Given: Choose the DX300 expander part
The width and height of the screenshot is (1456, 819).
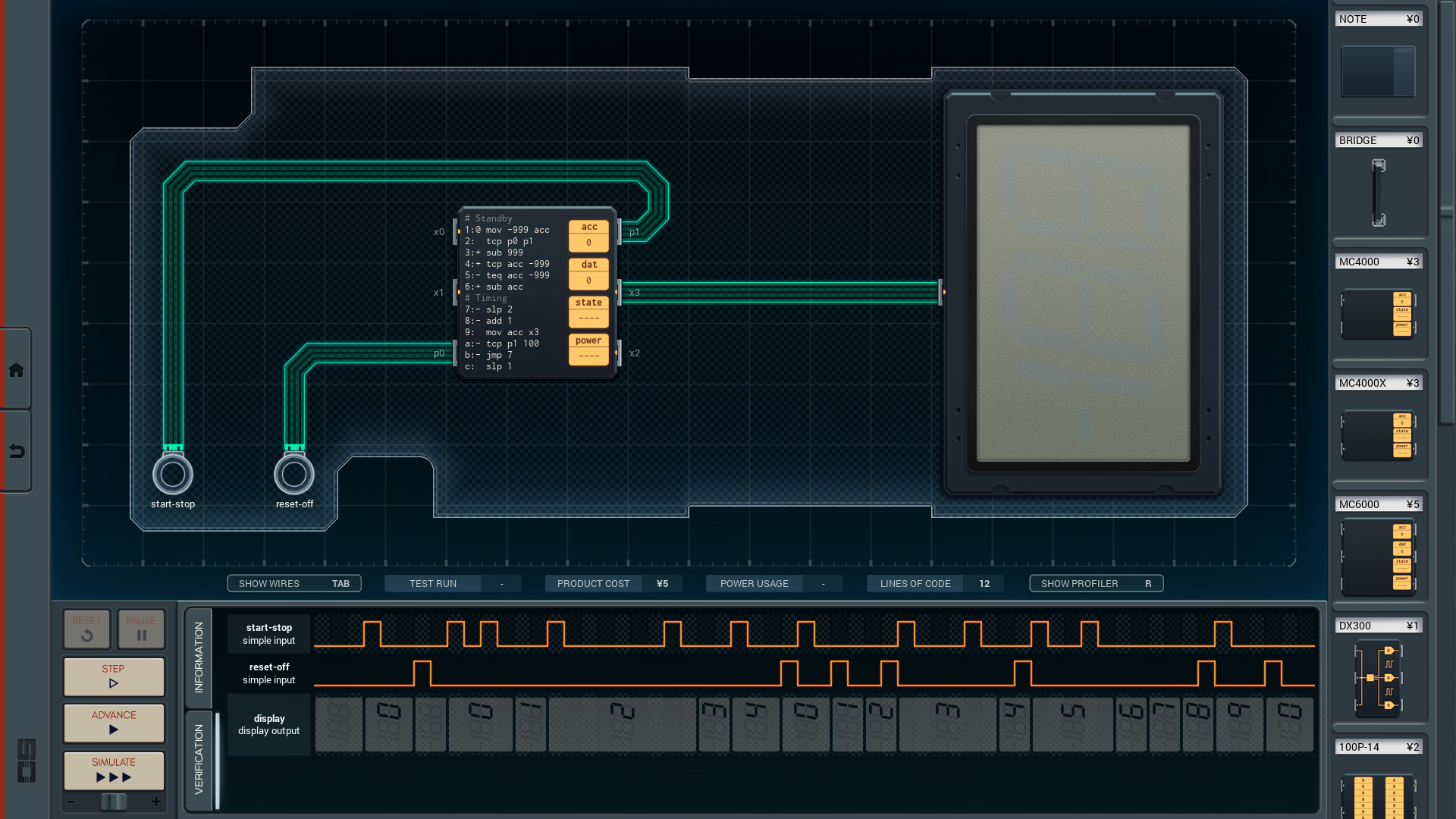Looking at the screenshot, I should pyautogui.click(x=1378, y=677).
